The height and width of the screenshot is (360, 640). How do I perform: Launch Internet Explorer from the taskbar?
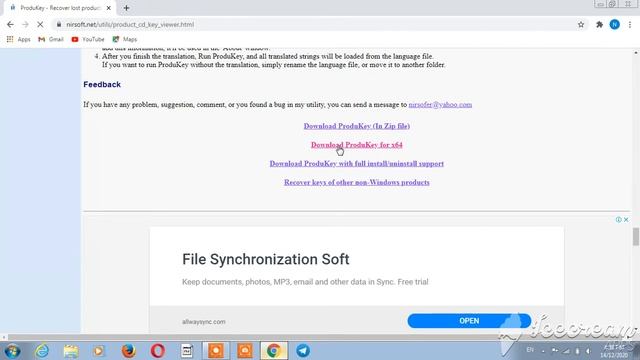(42, 351)
